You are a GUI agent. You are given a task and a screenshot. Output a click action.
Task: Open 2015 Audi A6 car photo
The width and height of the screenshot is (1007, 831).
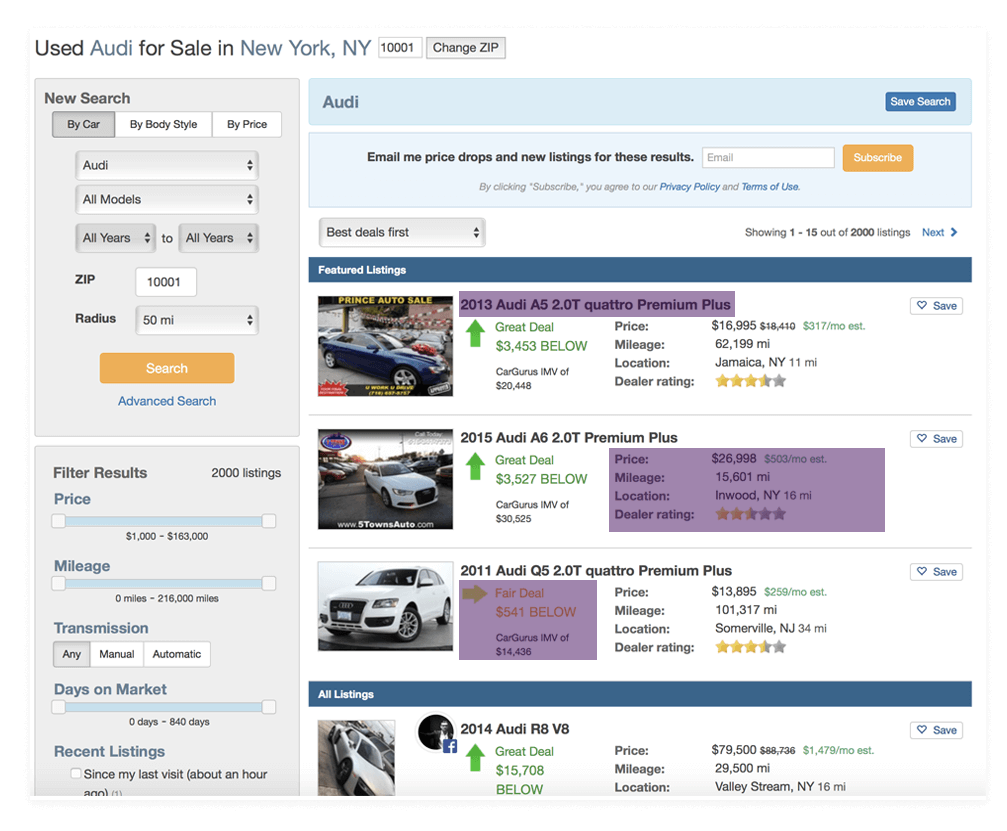coord(385,479)
